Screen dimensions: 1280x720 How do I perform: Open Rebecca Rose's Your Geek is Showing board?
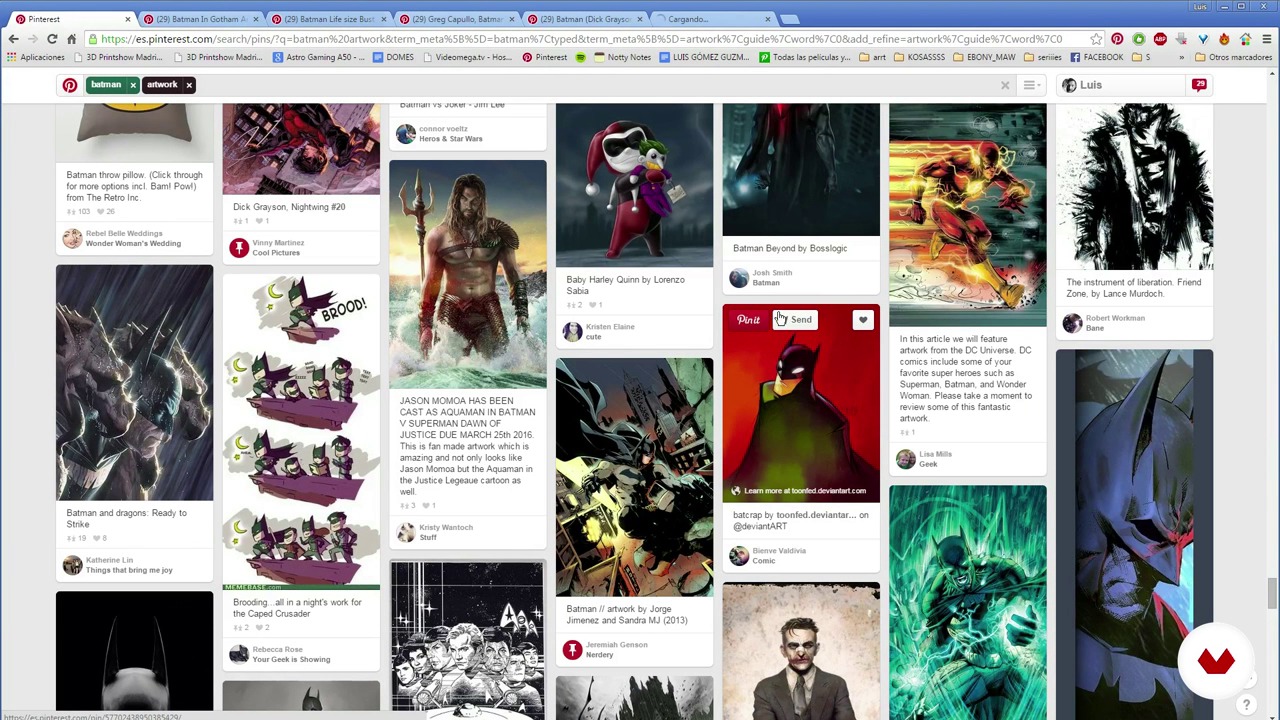(291, 659)
